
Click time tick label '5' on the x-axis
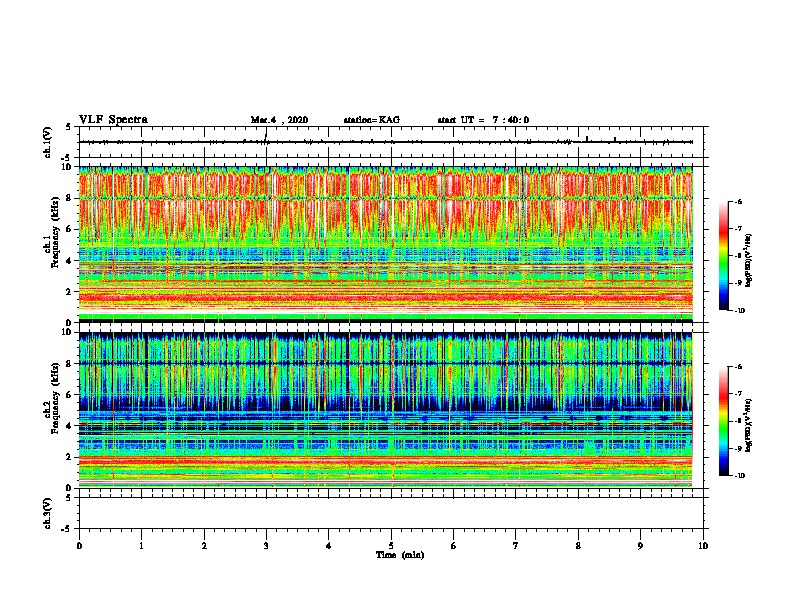coord(391,546)
